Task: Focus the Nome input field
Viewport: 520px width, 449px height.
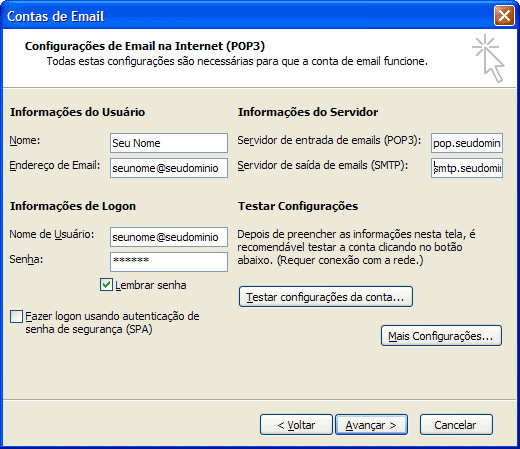Action: [169, 143]
